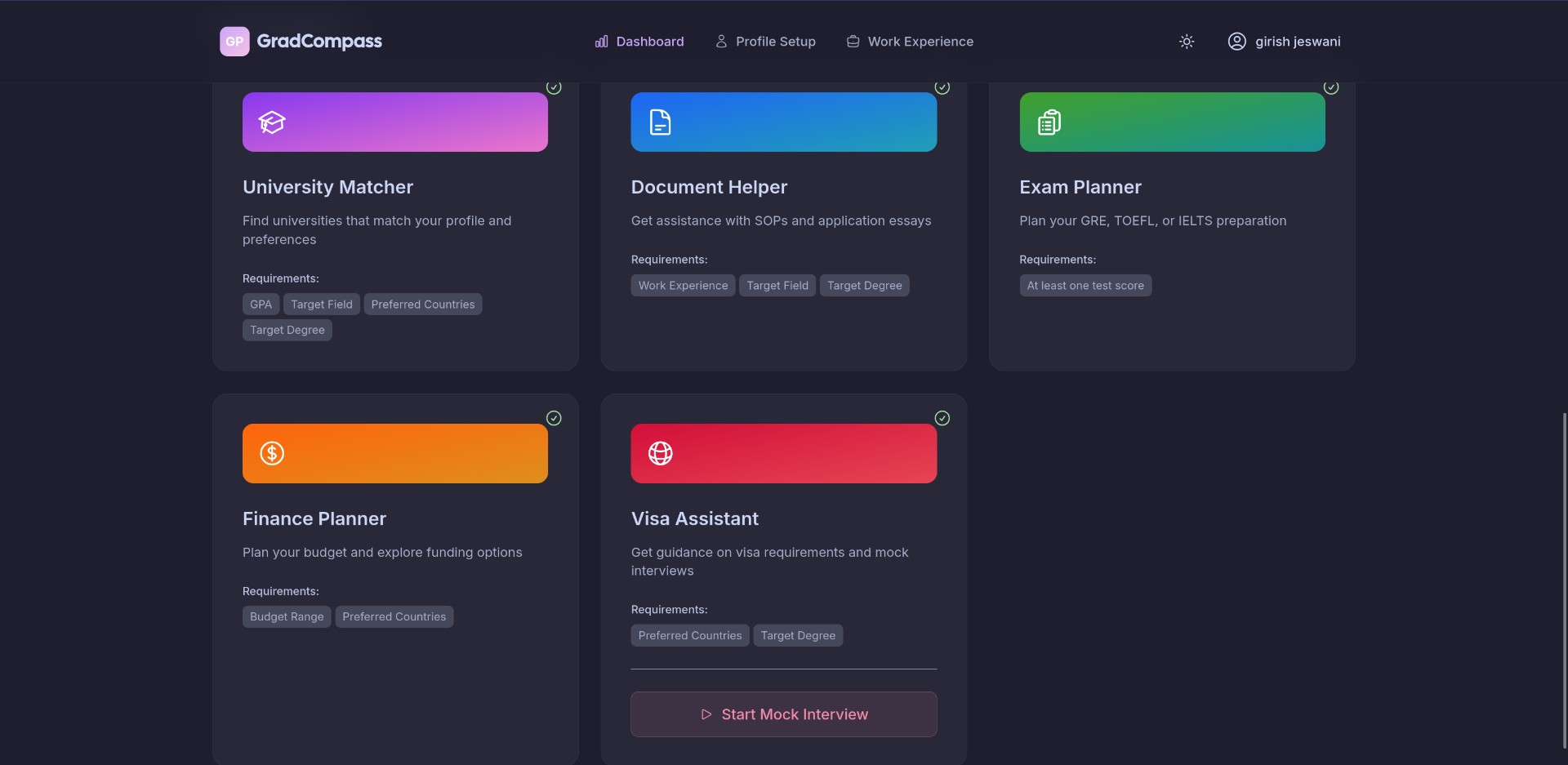This screenshot has width=1568, height=765.
Task: Click the At least one test score tag
Action: [x=1085, y=286]
